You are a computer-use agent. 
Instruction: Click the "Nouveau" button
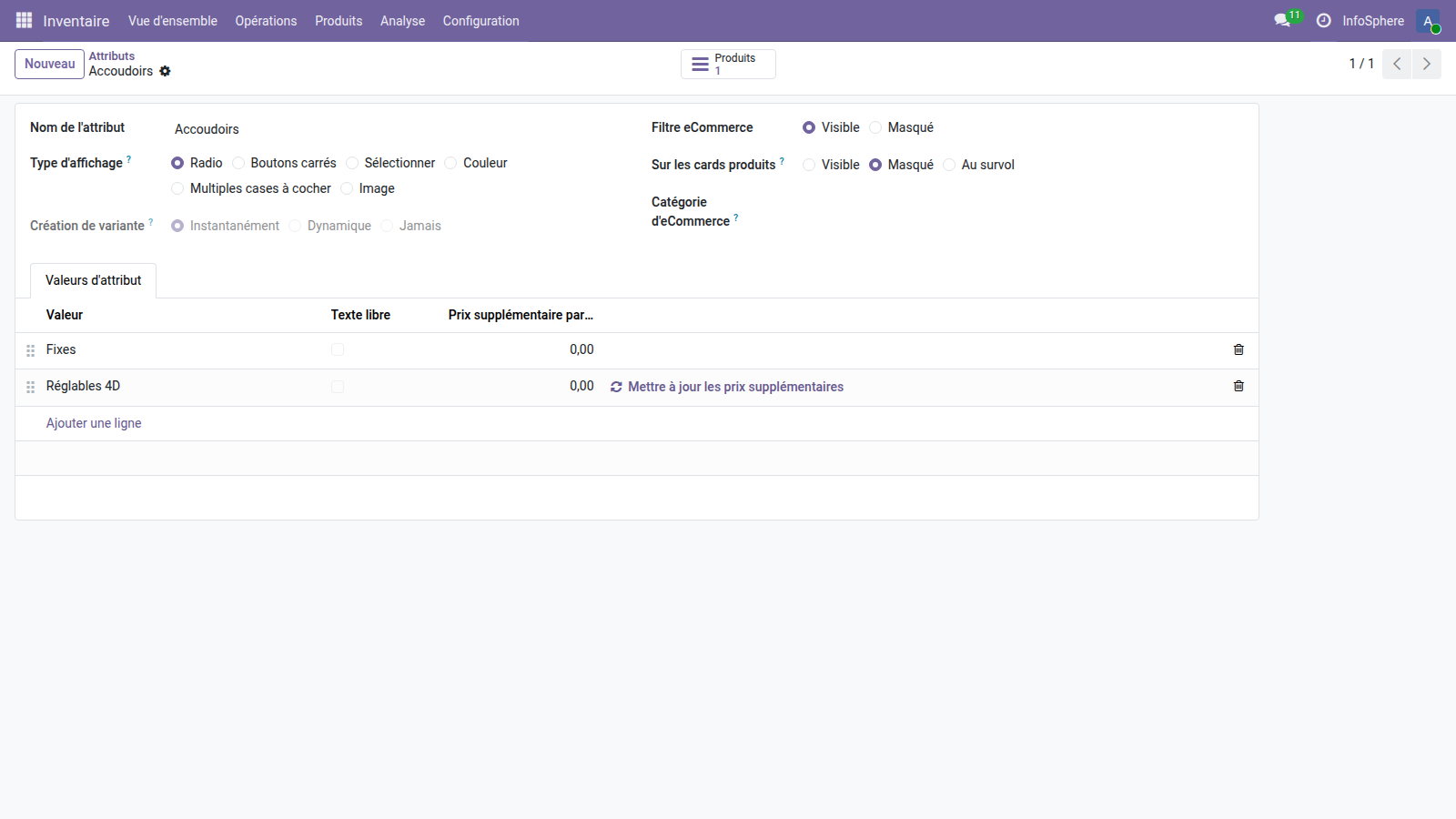(49, 64)
